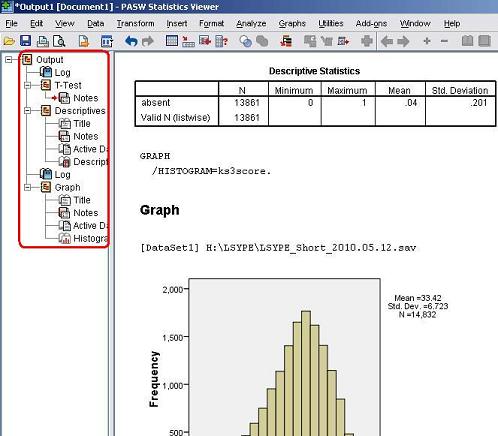Open the Graphs menu

292,23
